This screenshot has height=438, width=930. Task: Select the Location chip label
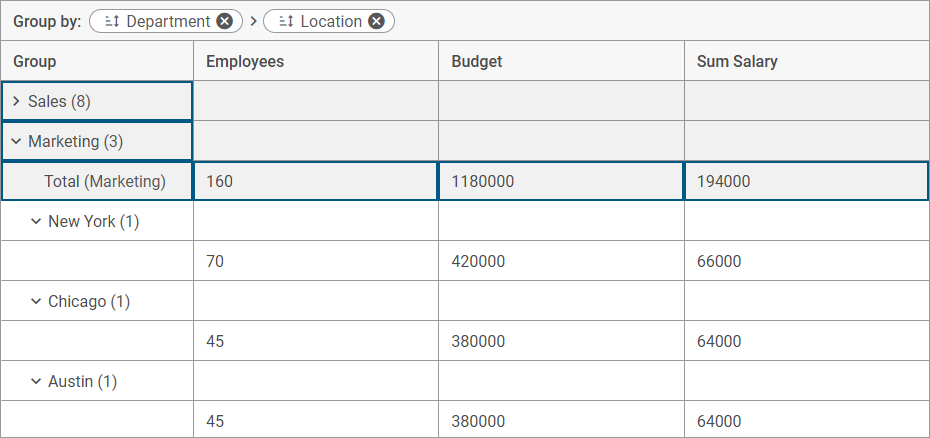coord(331,21)
